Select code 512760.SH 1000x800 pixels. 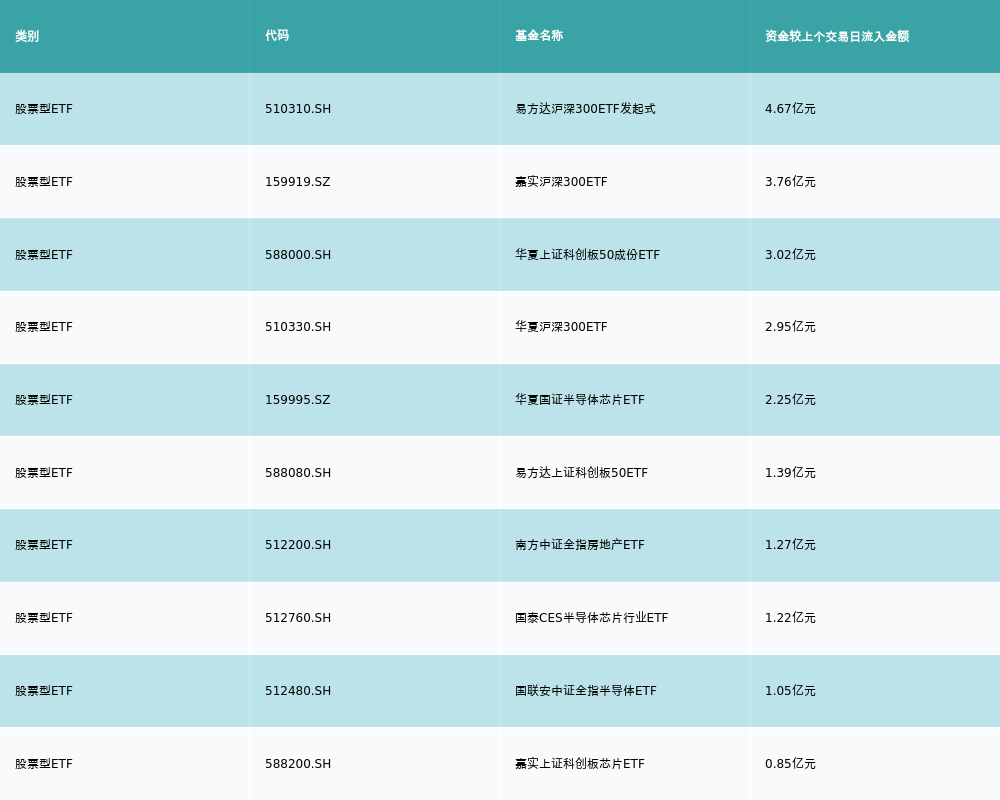pos(298,618)
